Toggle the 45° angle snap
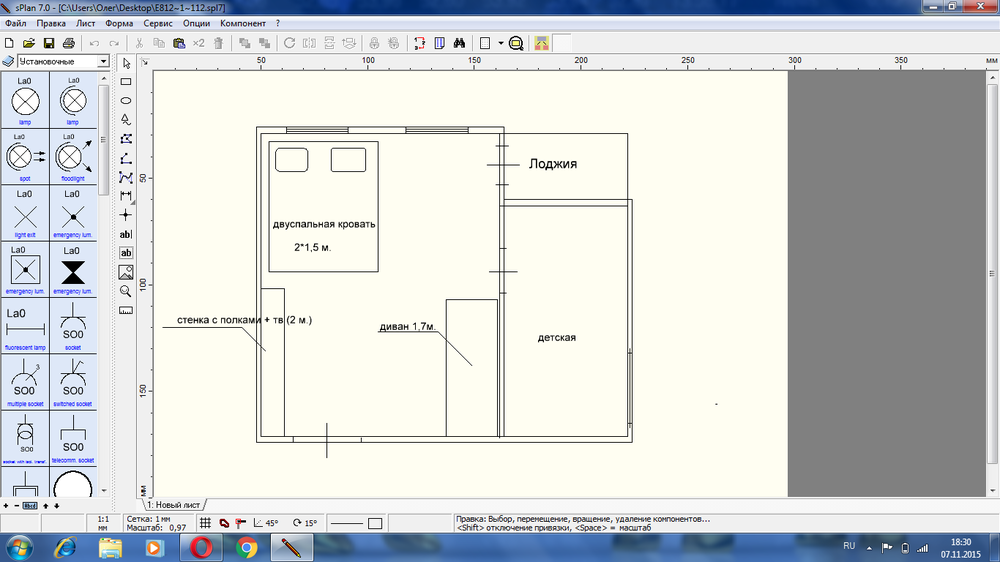The width and height of the screenshot is (1000, 562). pyautogui.click(x=265, y=523)
